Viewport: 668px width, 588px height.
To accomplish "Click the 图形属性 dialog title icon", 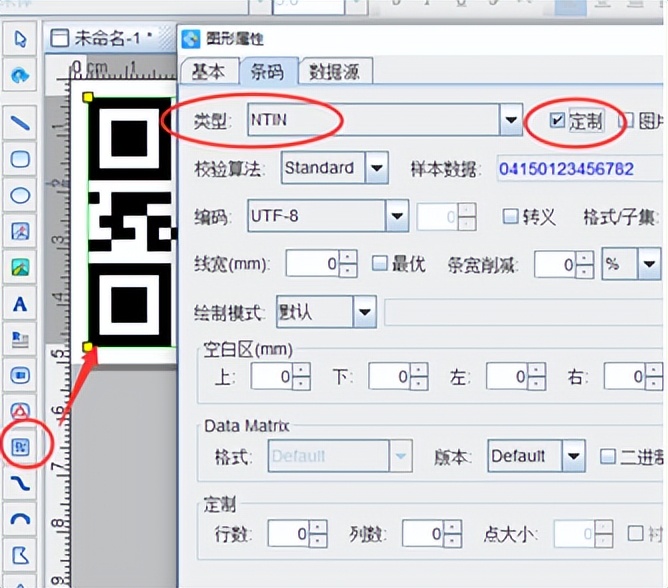I will (x=190, y=39).
